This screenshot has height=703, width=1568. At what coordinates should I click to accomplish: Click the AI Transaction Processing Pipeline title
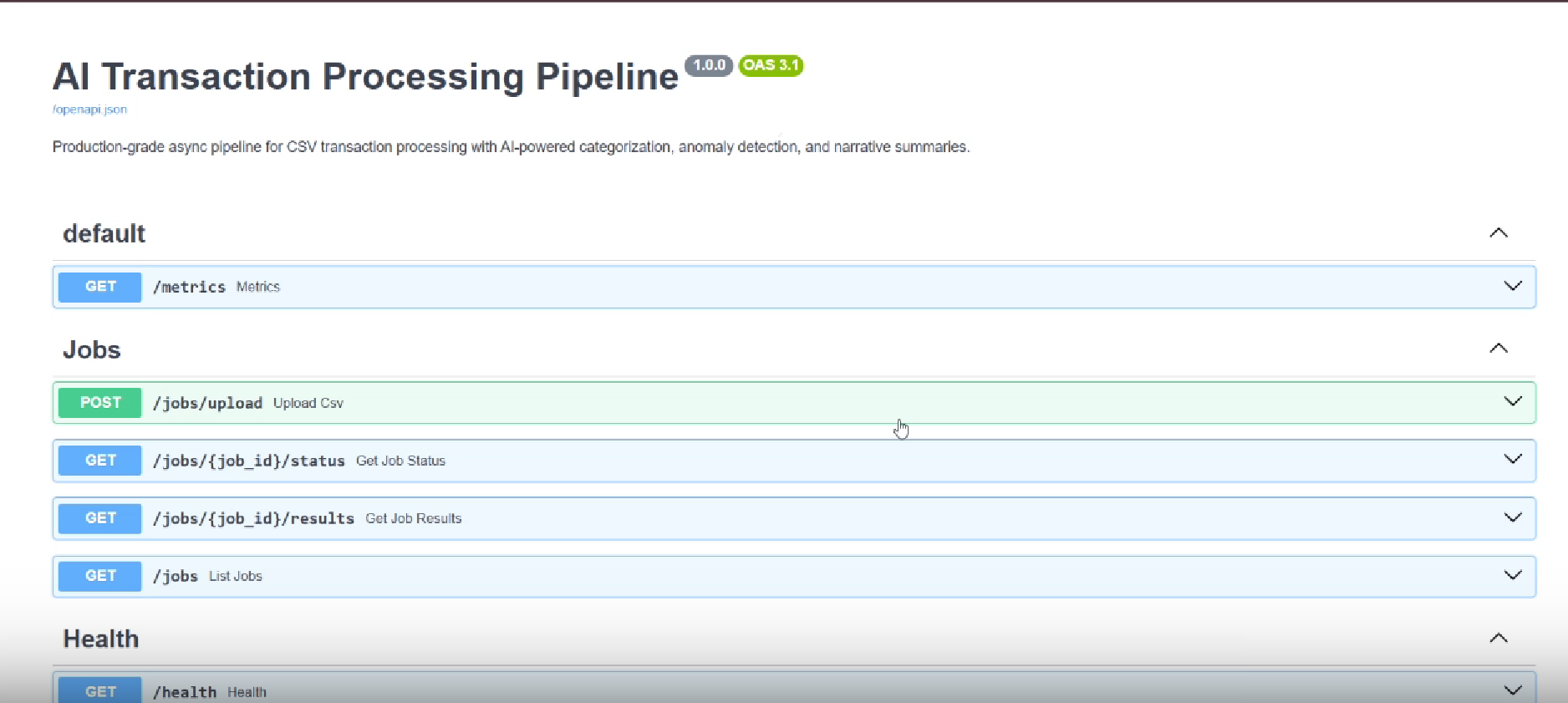pos(365,77)
